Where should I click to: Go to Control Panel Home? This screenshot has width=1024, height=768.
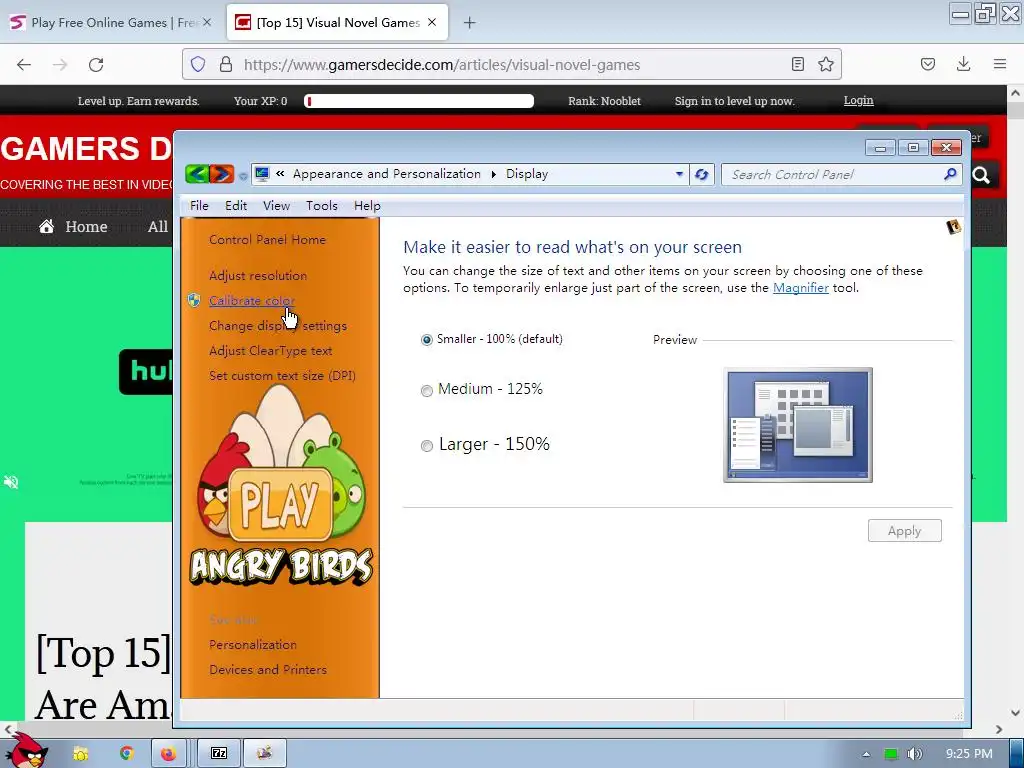coord(267,240)
